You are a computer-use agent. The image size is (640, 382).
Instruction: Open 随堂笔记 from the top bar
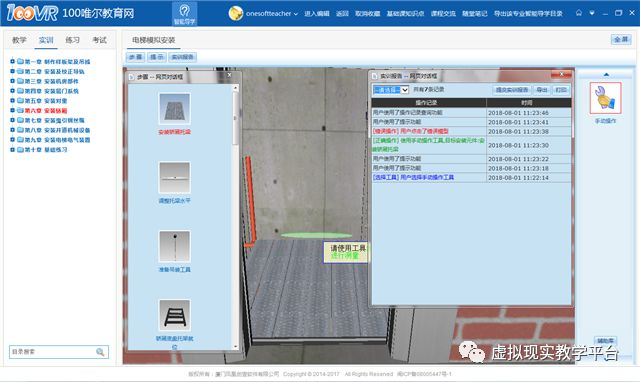coord(475,13)
